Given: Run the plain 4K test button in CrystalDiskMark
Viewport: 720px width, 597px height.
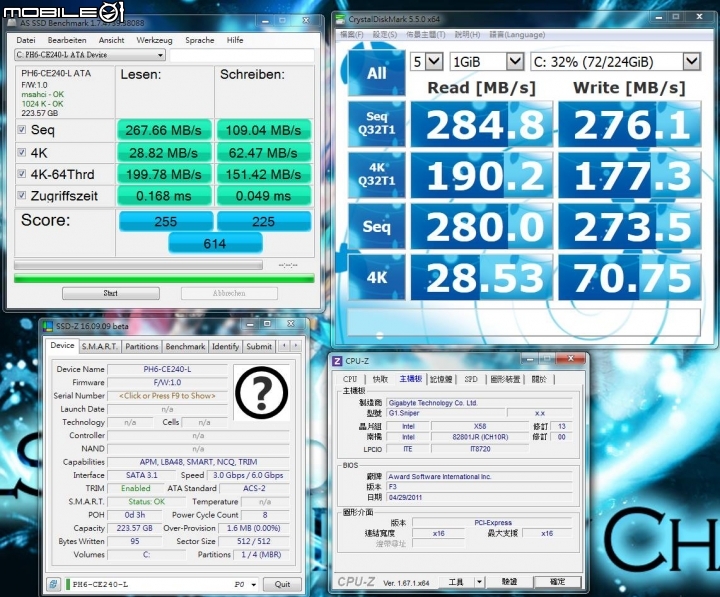Looking at the screenshot, I should pyautogui.click(x=377, y=277).
